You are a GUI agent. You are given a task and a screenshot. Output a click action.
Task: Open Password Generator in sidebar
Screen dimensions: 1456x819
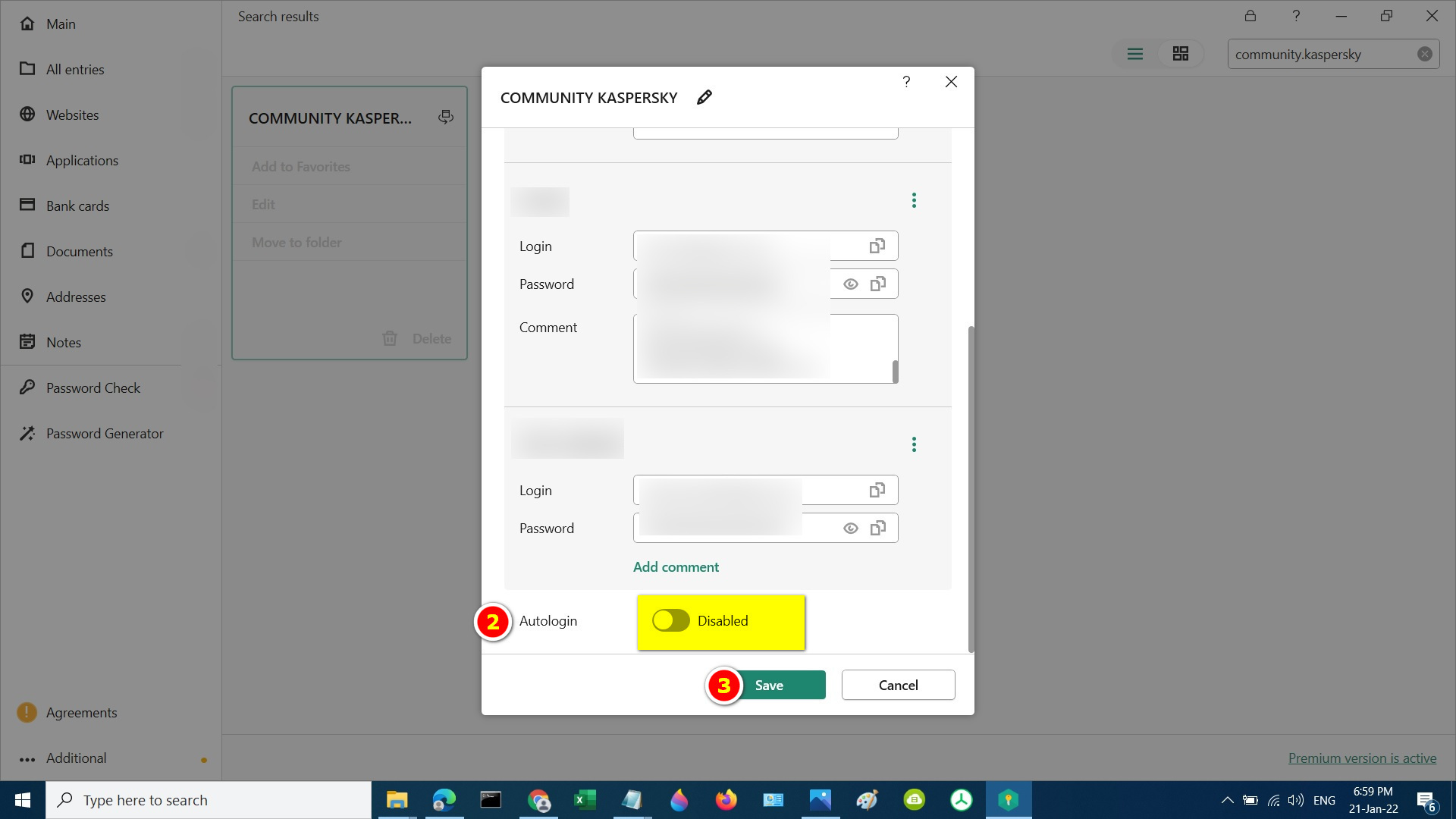[x=105, y=433]
